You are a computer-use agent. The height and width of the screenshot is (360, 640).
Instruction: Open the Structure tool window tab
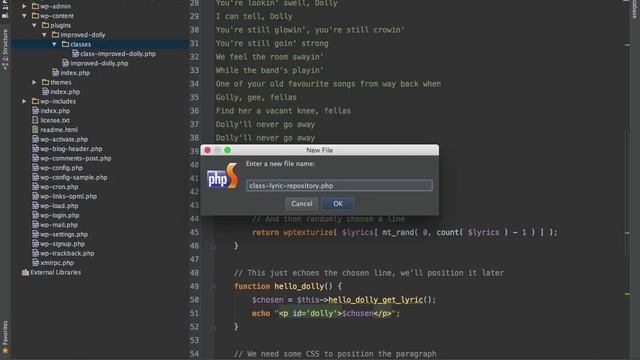pos(5,49)
